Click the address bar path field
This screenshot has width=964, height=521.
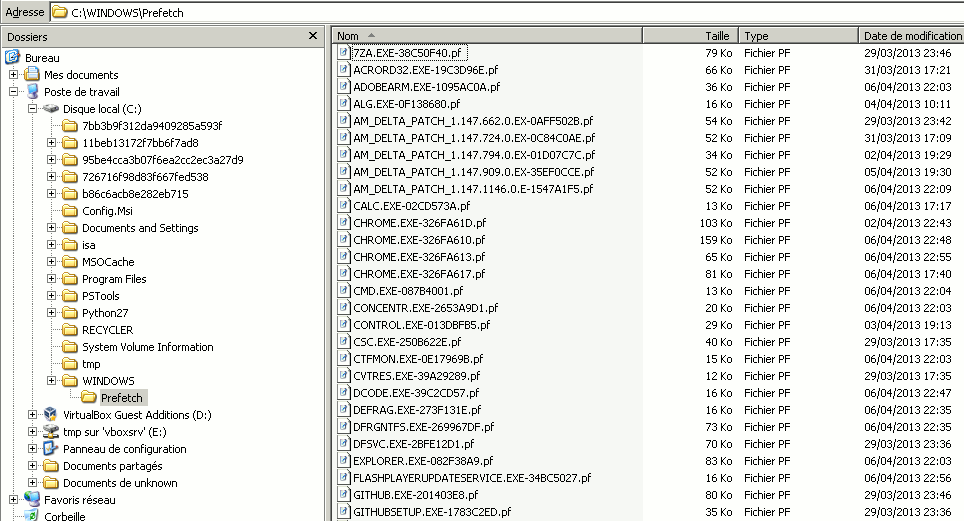click(x=500, y=12)
